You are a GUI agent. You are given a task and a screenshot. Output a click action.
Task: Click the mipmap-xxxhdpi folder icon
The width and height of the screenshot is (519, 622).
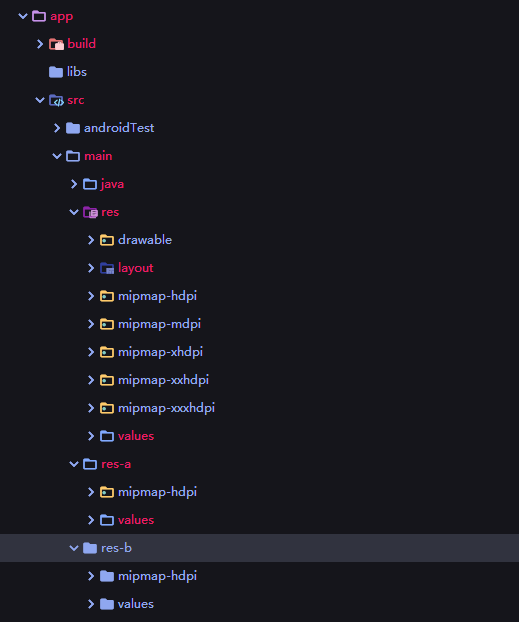click(107, 408)
